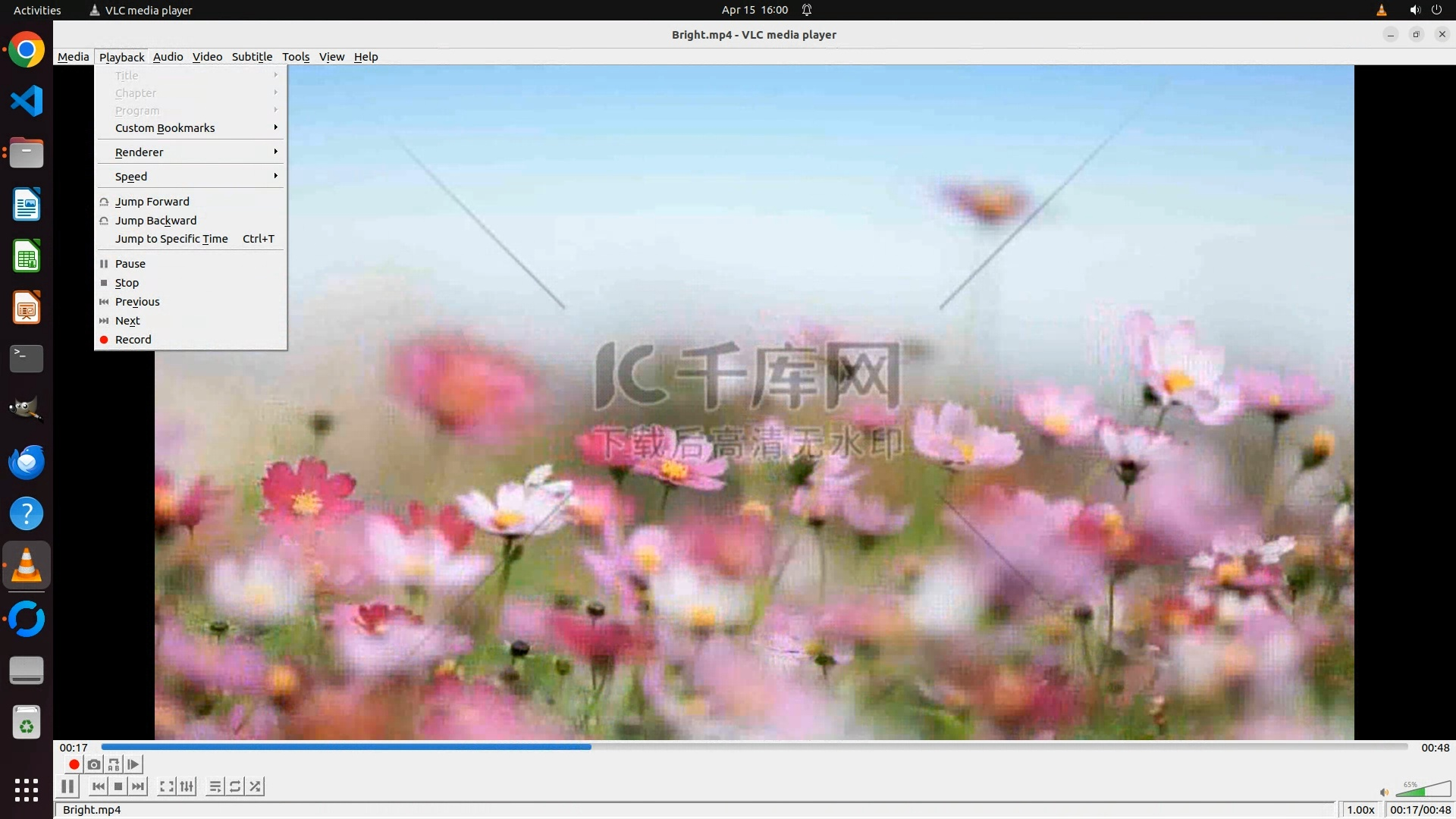Click the red record button in toolbar
This screenshot has height=819, width=1456.
tap(74, 764)
